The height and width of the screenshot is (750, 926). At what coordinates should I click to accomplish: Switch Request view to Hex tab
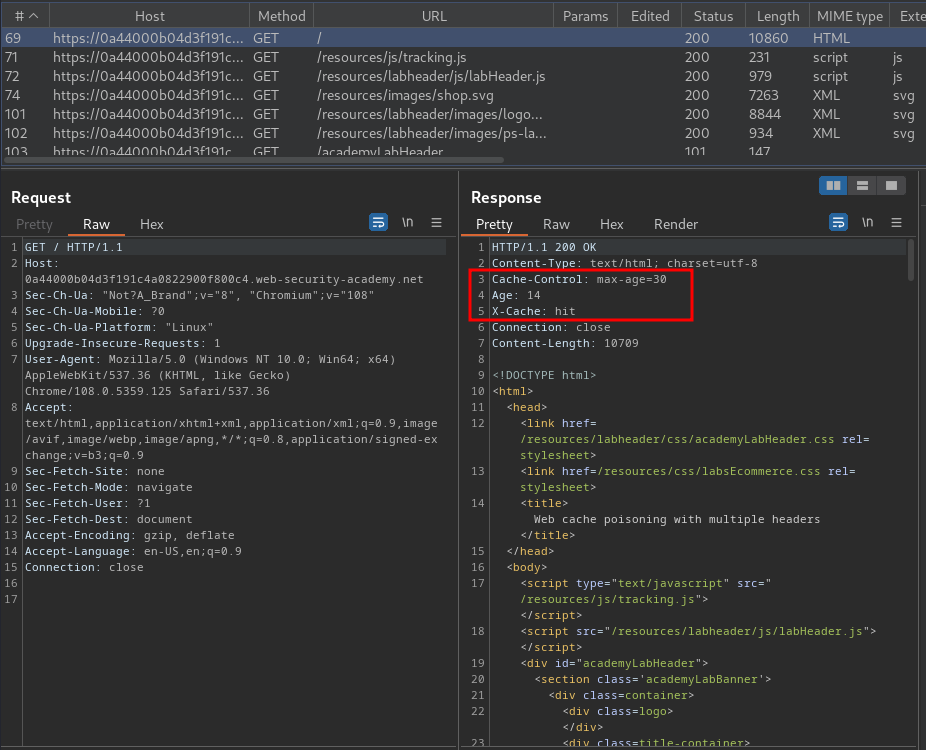[152, 224]
